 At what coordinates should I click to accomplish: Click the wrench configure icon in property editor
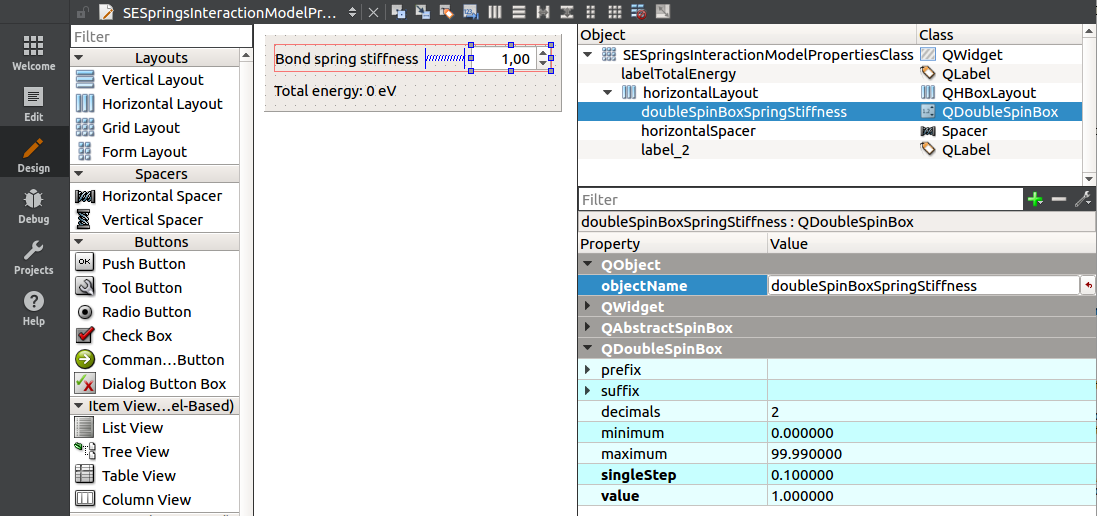(x=1082, y=200)
